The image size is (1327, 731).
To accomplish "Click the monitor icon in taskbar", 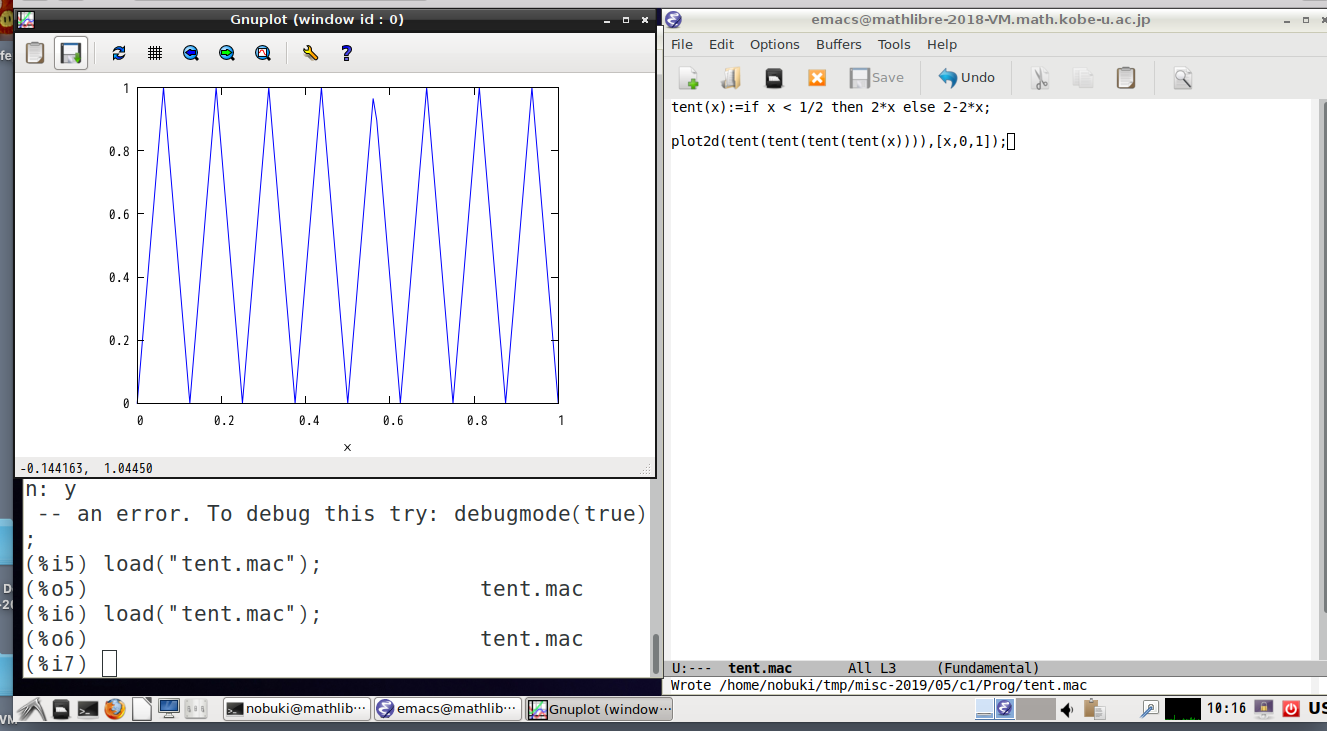I will click(169, 709).
